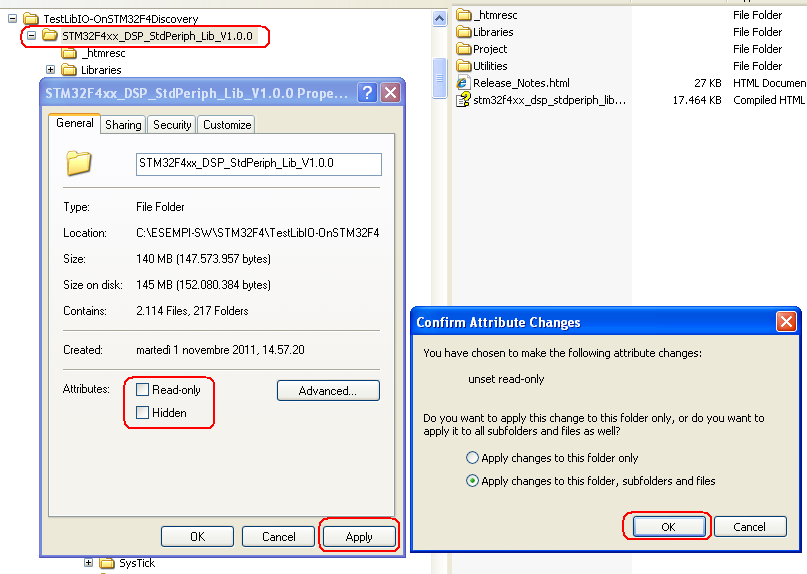Close the Confirm Attribute Changes dialog
Image resolution: width=807 pixels, height=574 pixels.
click(x=786, y=322)
